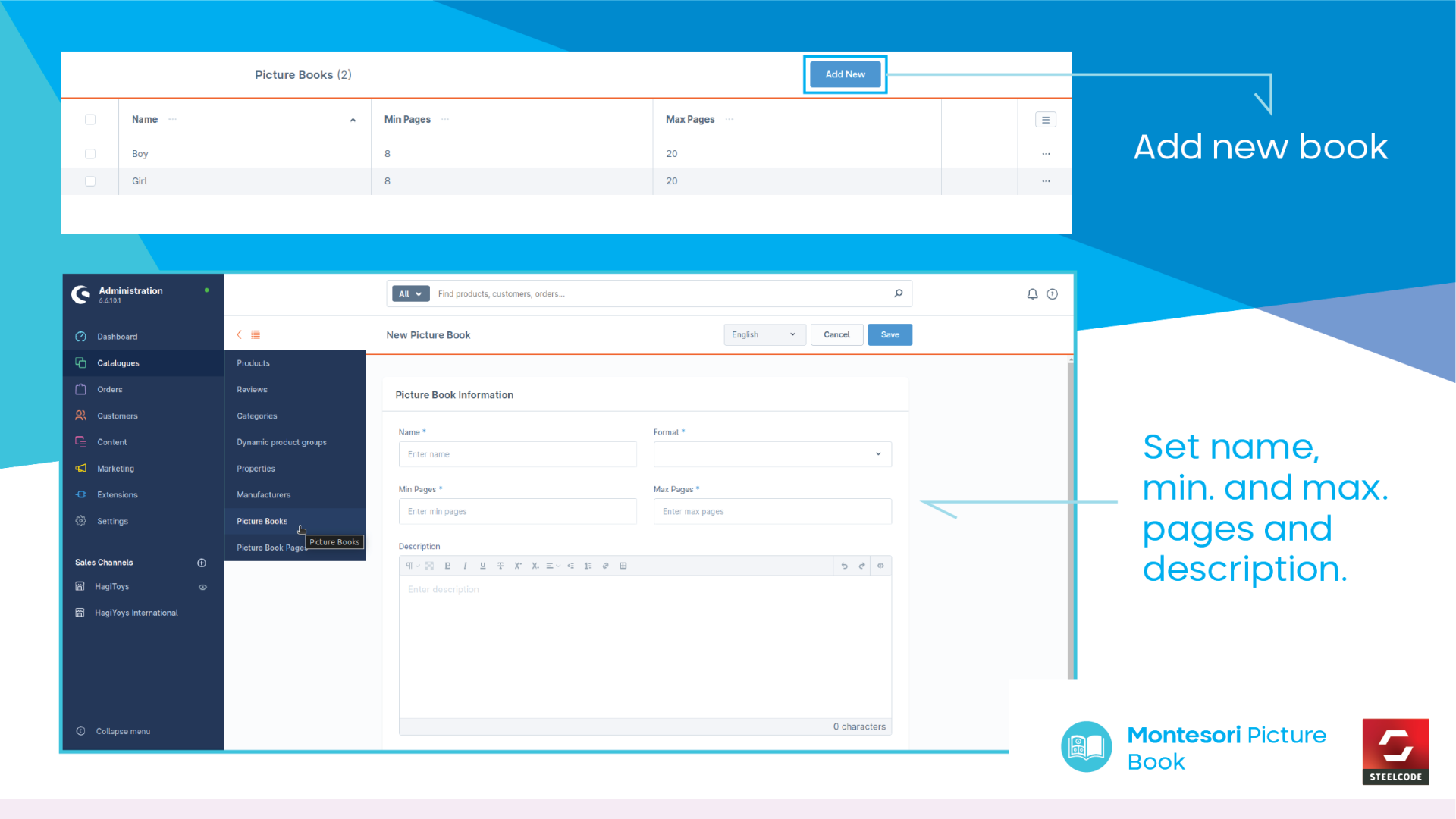Toggle the select-all checkbox in header
This screenshot has width=1456, height=819.
pyautogui.click(x=90, y=119)
